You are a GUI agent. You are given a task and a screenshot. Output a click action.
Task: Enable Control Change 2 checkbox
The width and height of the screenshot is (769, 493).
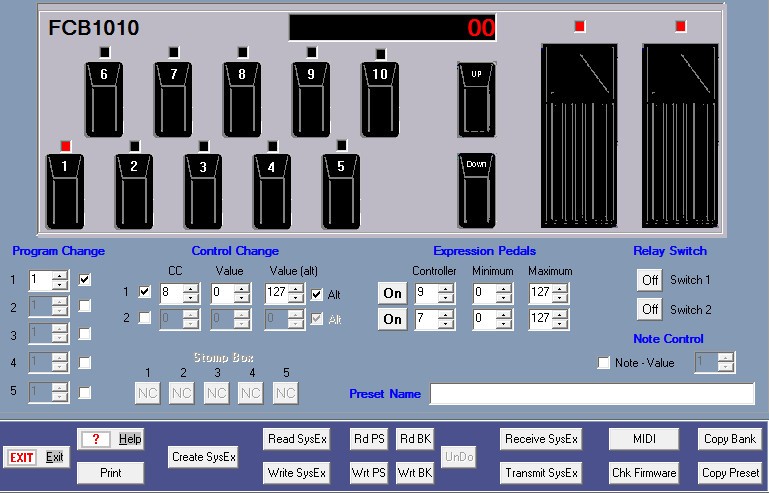[x=145, y=318]
